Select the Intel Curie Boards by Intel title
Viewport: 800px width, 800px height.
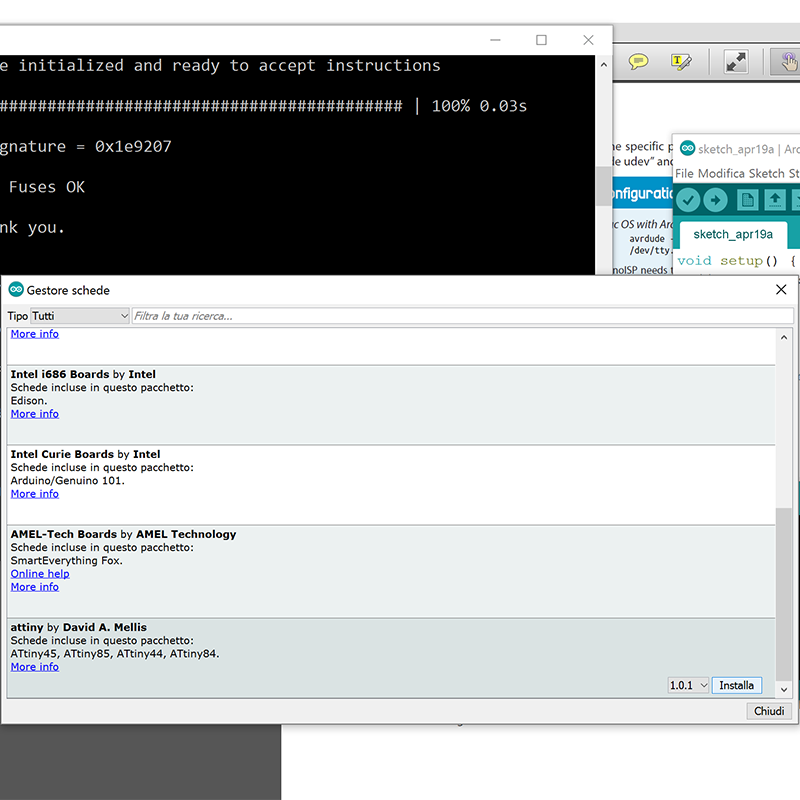point(85,454)
